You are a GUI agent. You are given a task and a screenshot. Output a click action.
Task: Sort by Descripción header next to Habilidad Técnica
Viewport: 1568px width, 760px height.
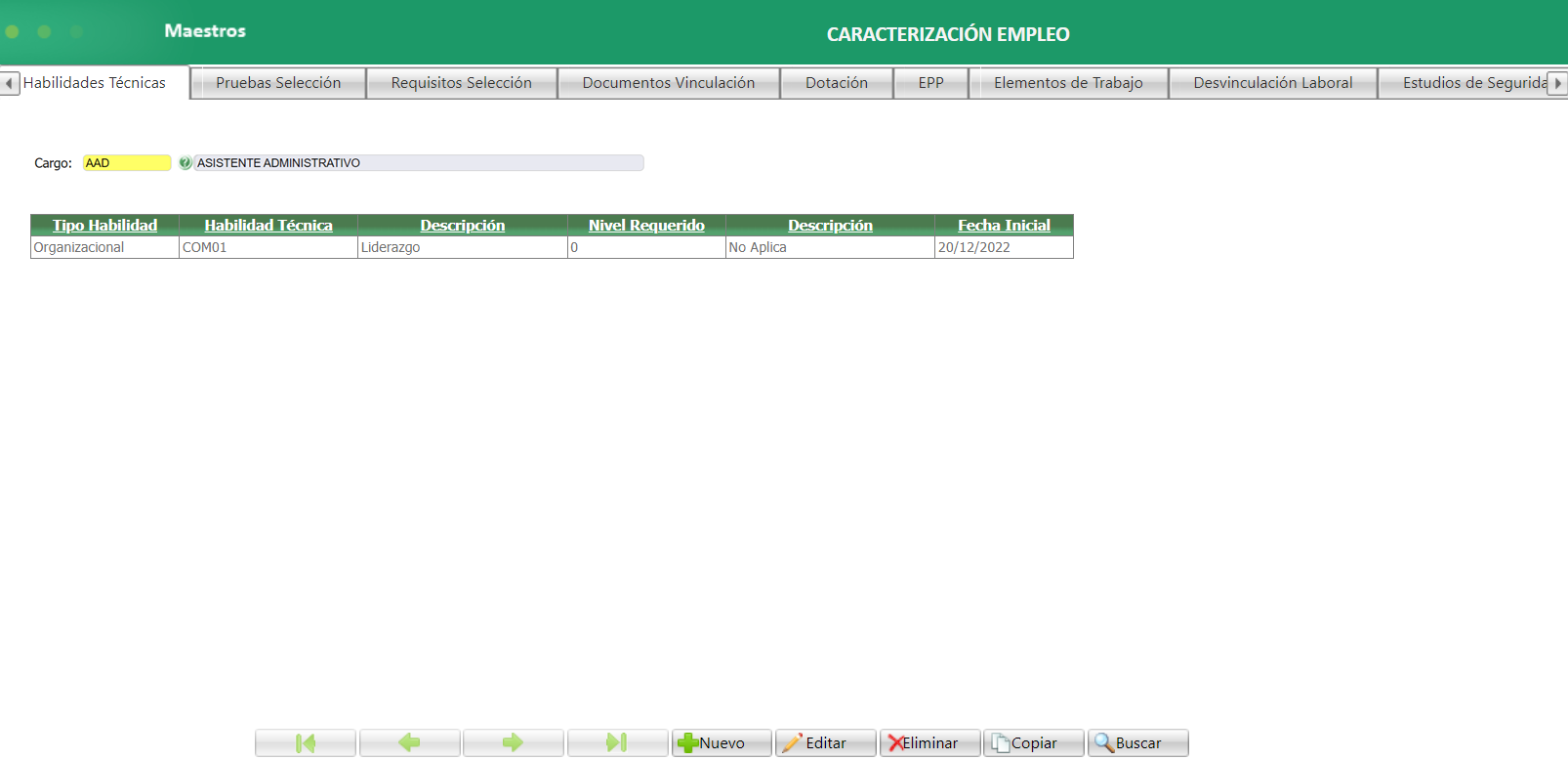(x=463, y=226)
